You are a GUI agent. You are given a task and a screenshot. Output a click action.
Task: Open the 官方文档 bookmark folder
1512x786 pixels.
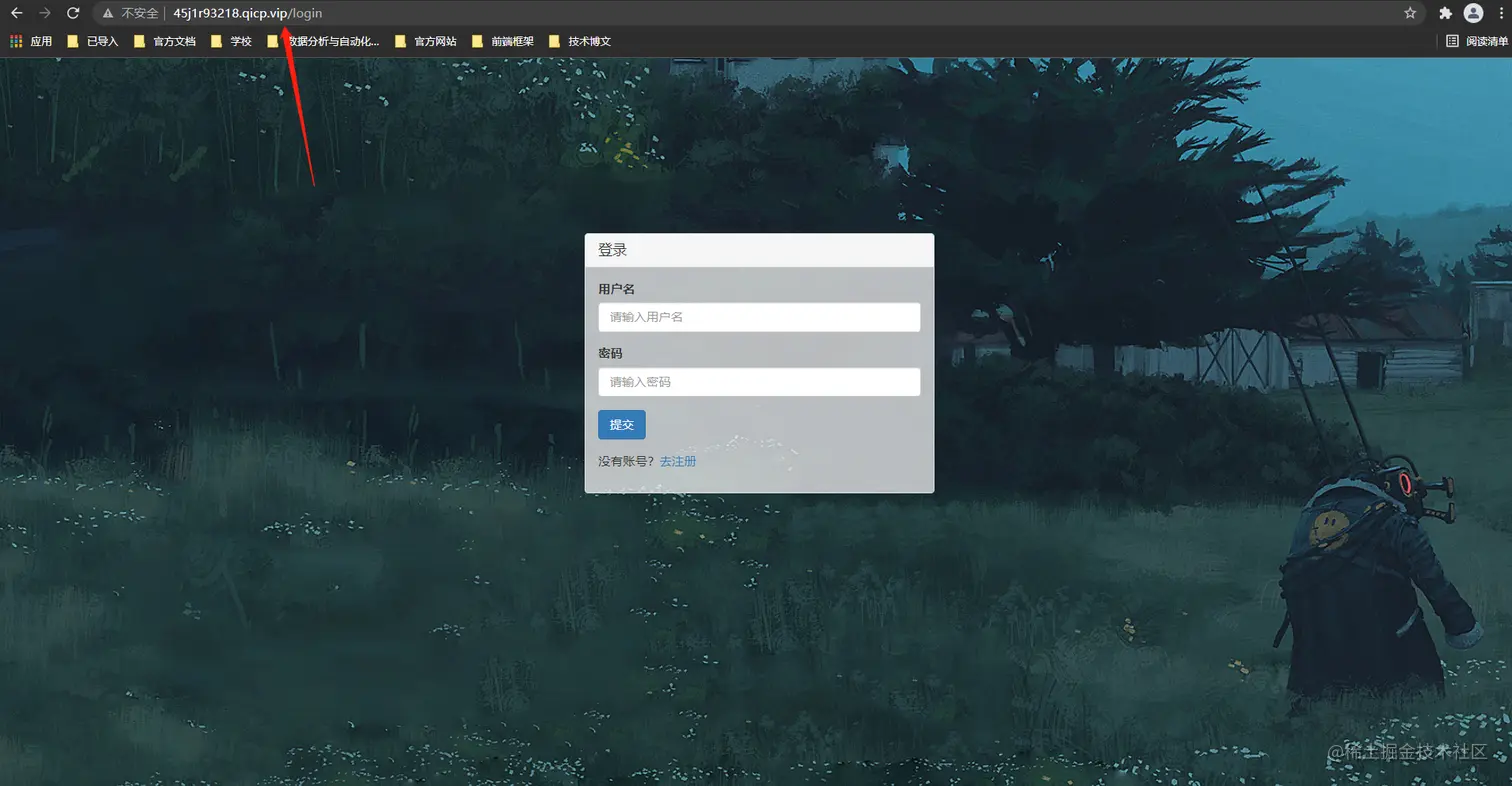pos(165,41)
